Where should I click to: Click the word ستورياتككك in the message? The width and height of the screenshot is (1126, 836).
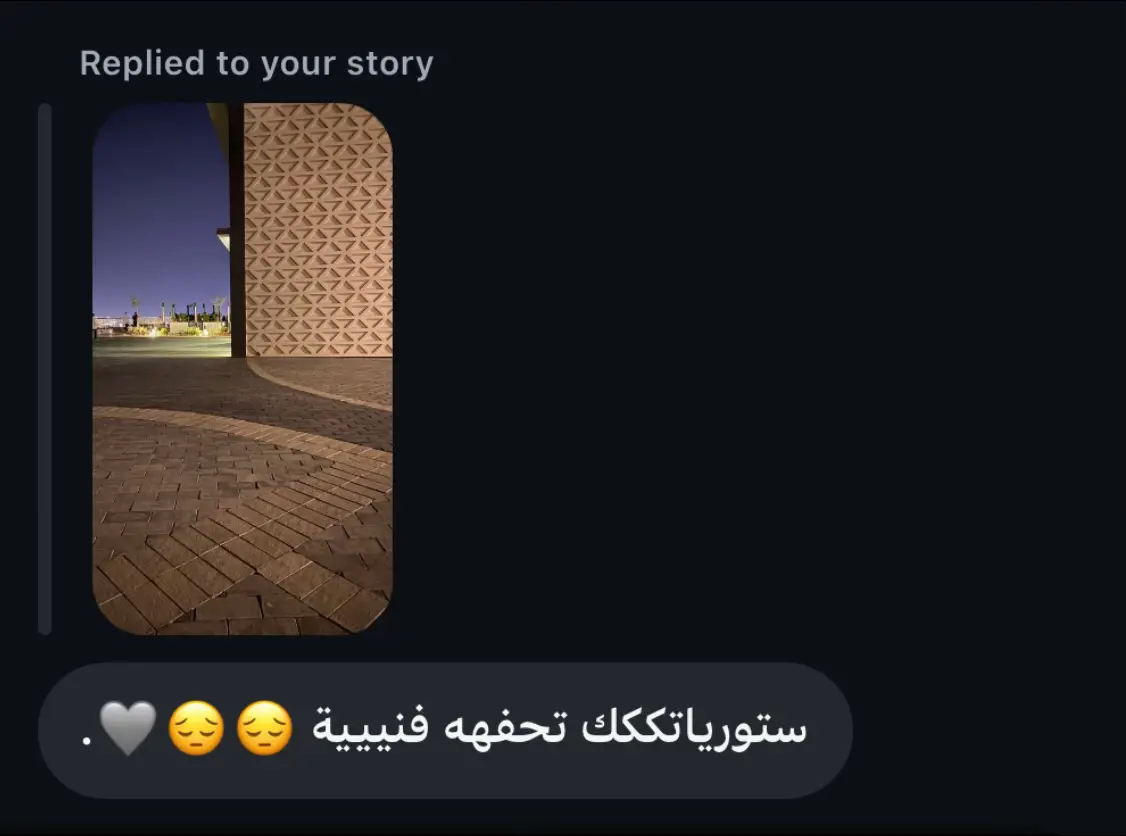pyautogui.click(x=692, y=727)
